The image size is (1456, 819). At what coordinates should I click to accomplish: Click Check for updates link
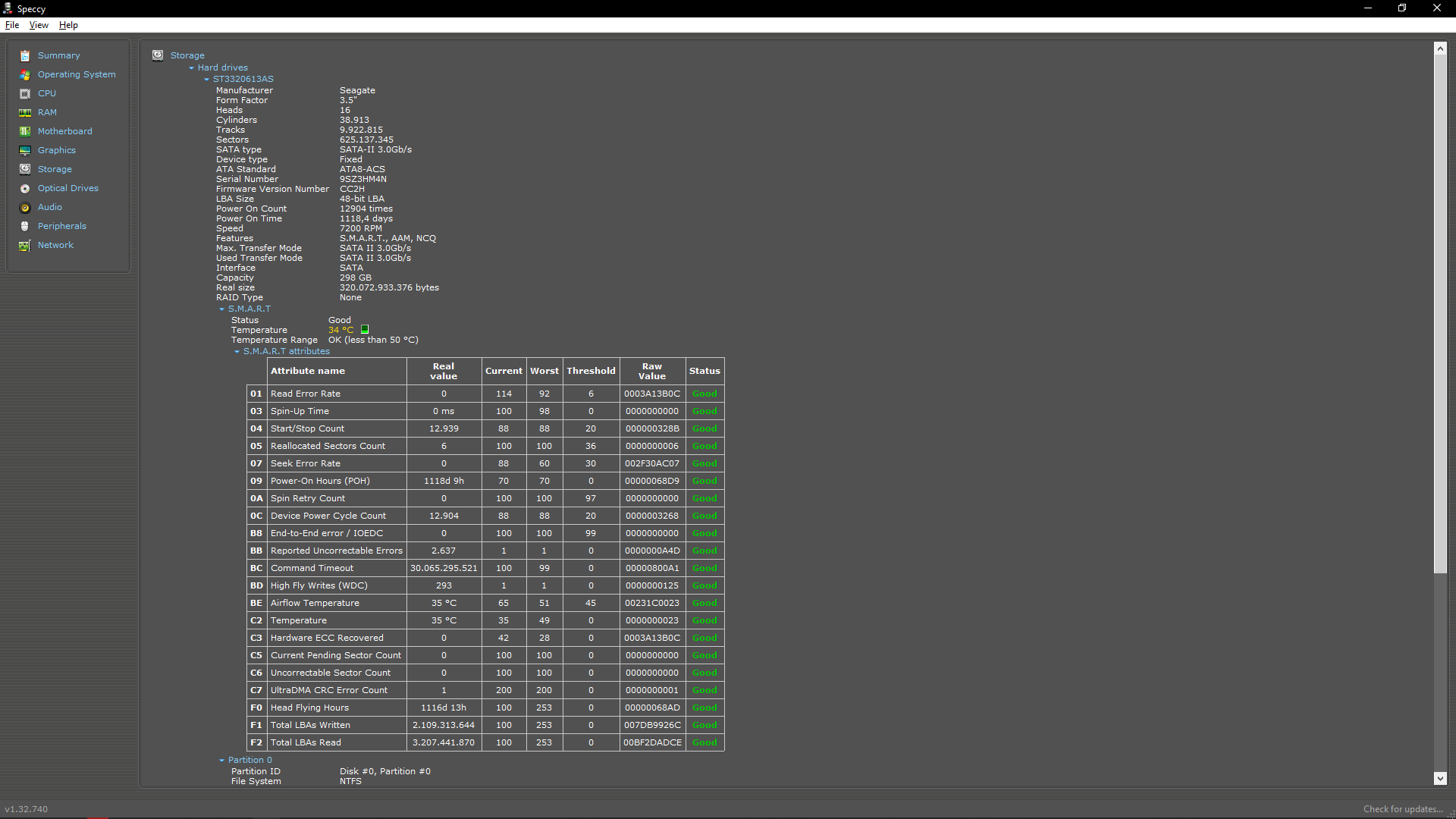pos(1403,809)
